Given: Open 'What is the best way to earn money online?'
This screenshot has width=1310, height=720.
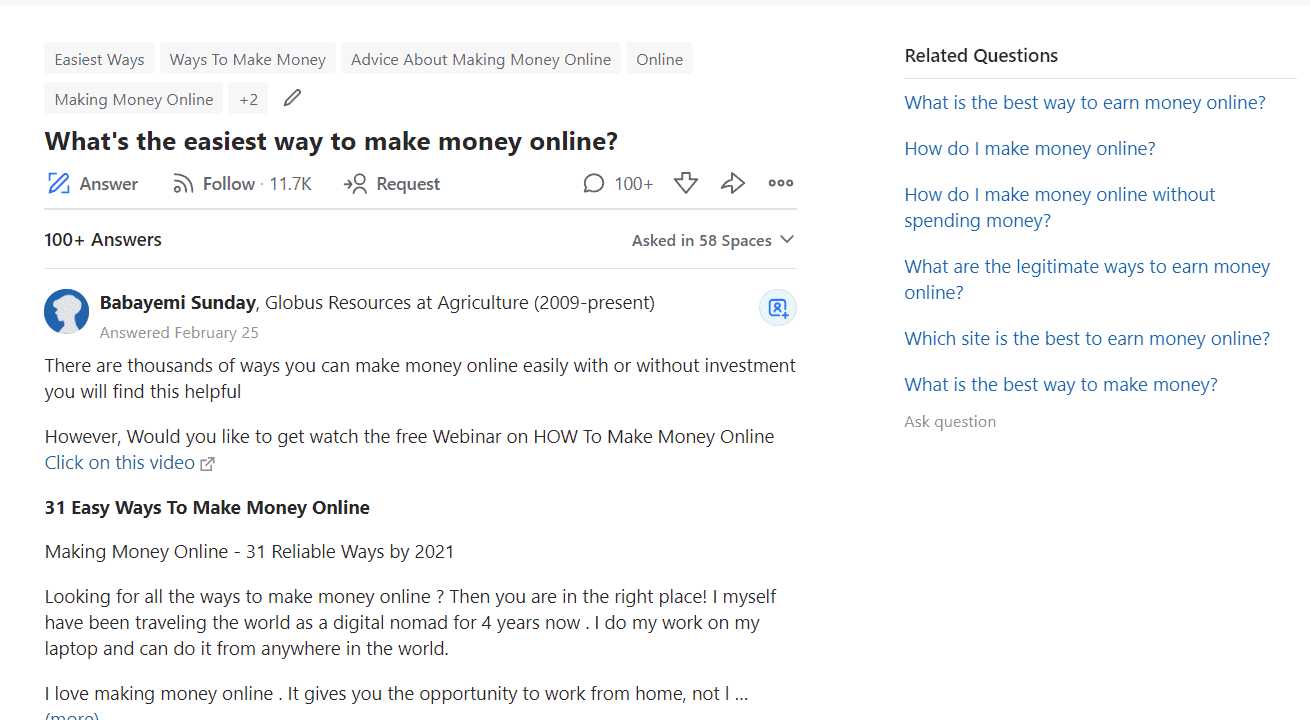Looking at the screenshot, I should [x=1085, y=102].
